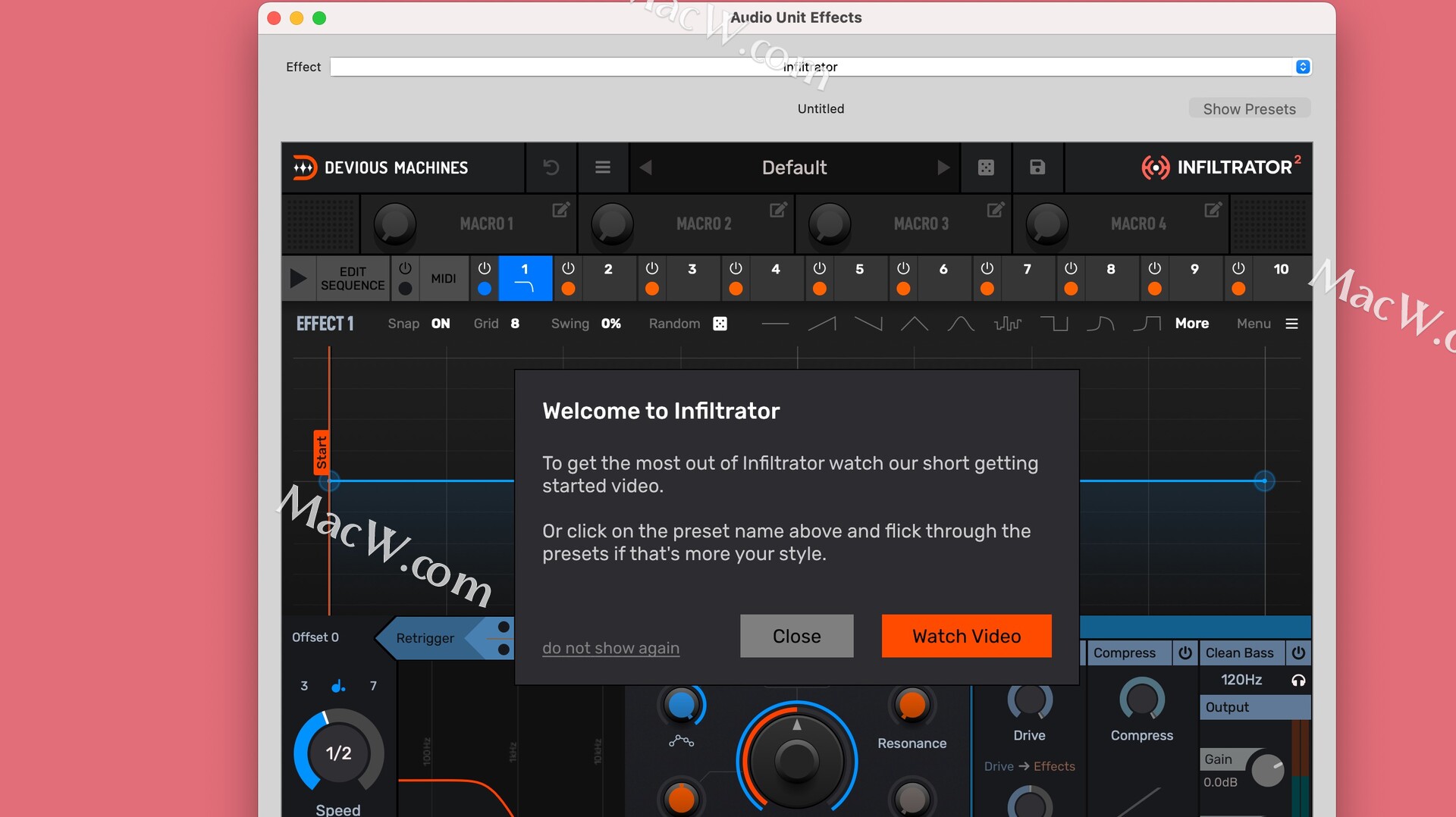Click the do not show again link
Viewport: 1456px width, 817px height.
pos(611,648)
